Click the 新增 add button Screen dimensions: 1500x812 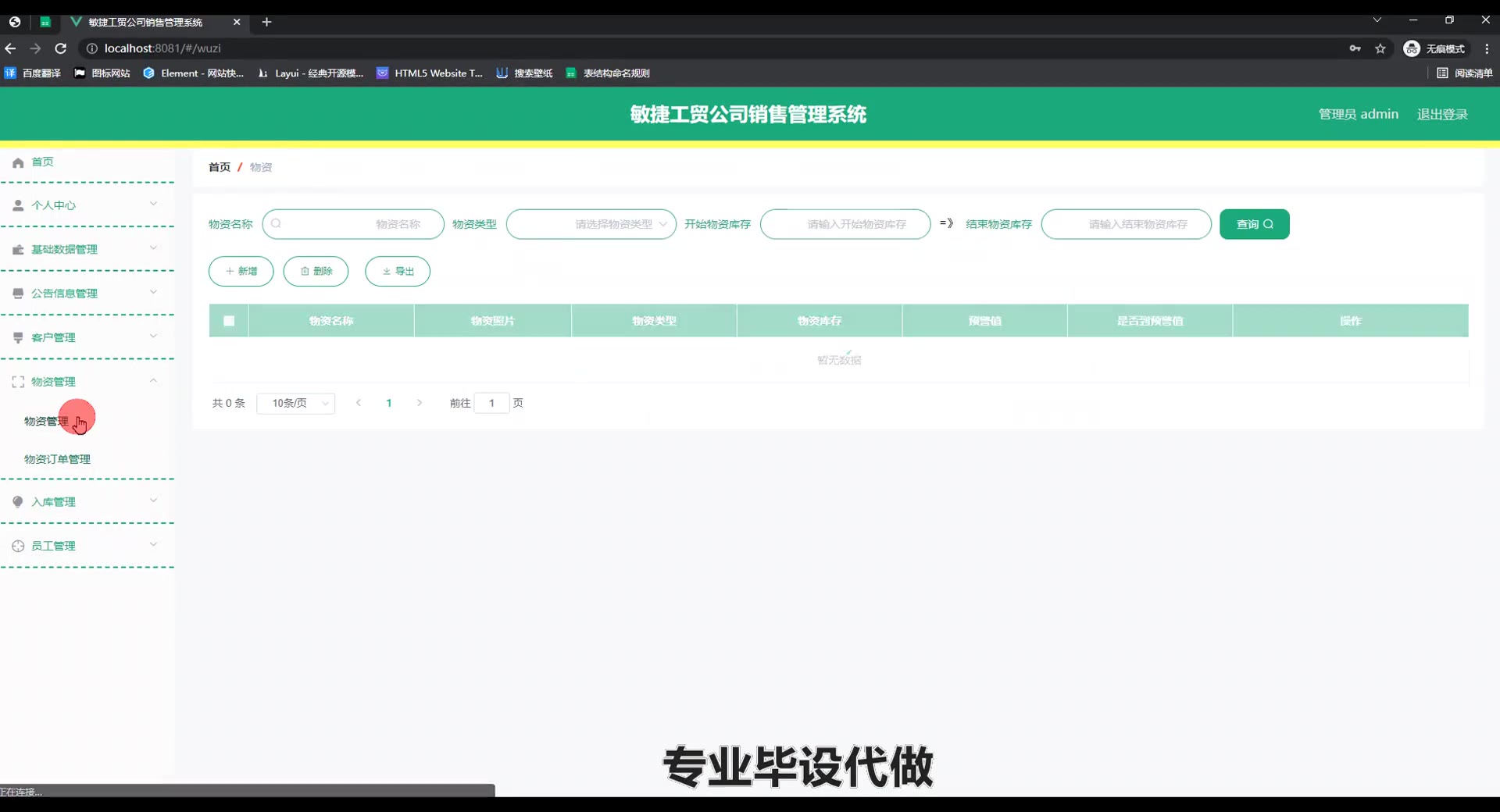tap(241, 271)
